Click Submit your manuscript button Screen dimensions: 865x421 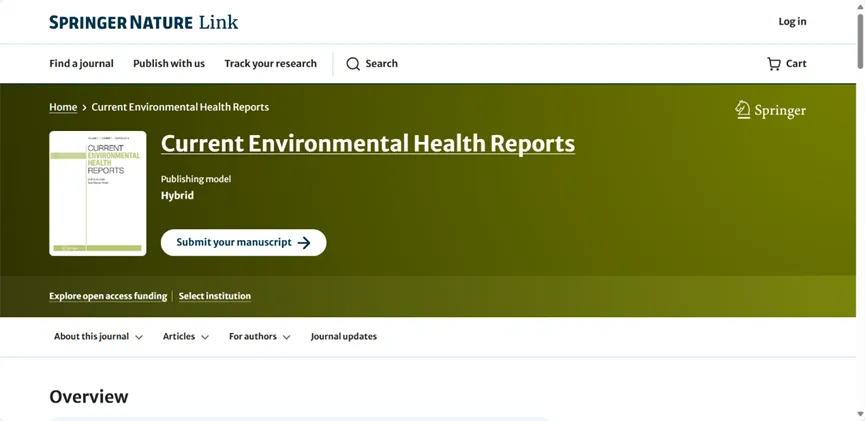[243, 243]
